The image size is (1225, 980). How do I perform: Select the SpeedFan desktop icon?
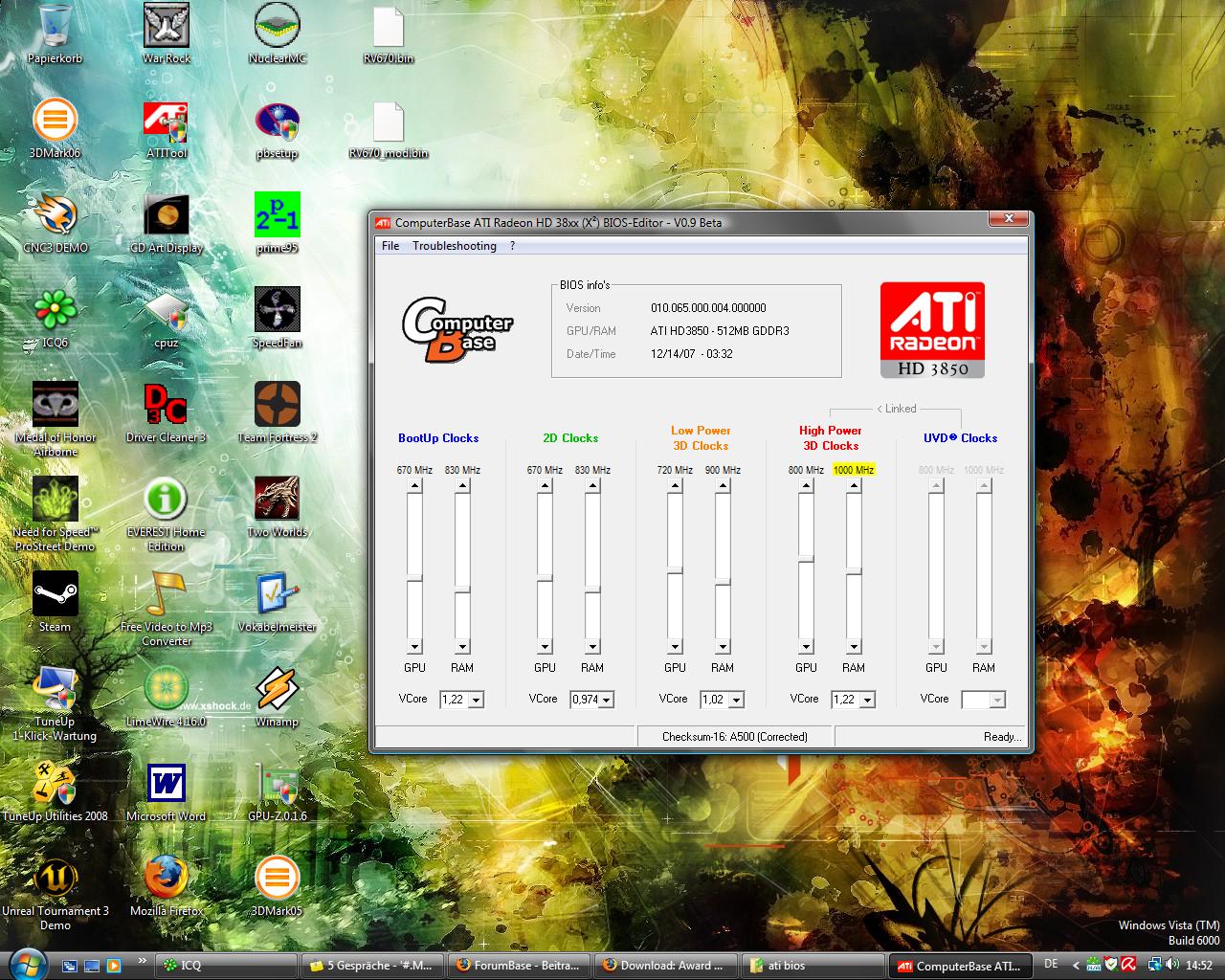pos(278,319)
